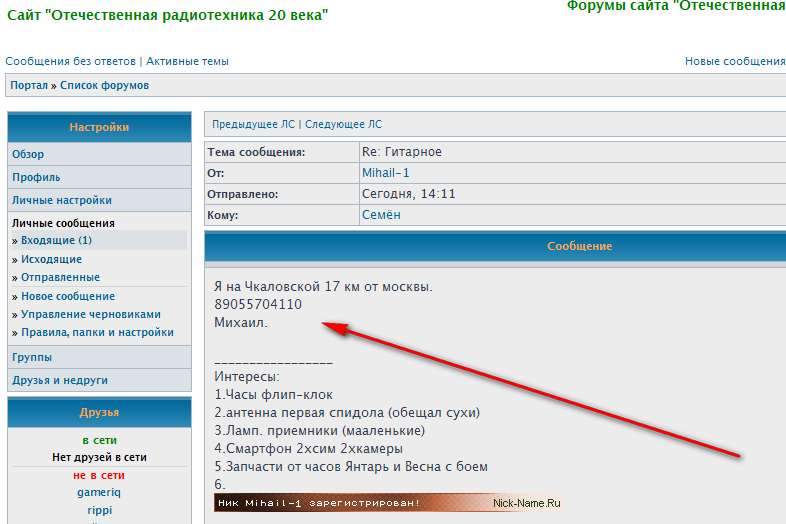Click the "Интересы:" signature heading
This screenshot has height=524, width=786.
point(247,377)
